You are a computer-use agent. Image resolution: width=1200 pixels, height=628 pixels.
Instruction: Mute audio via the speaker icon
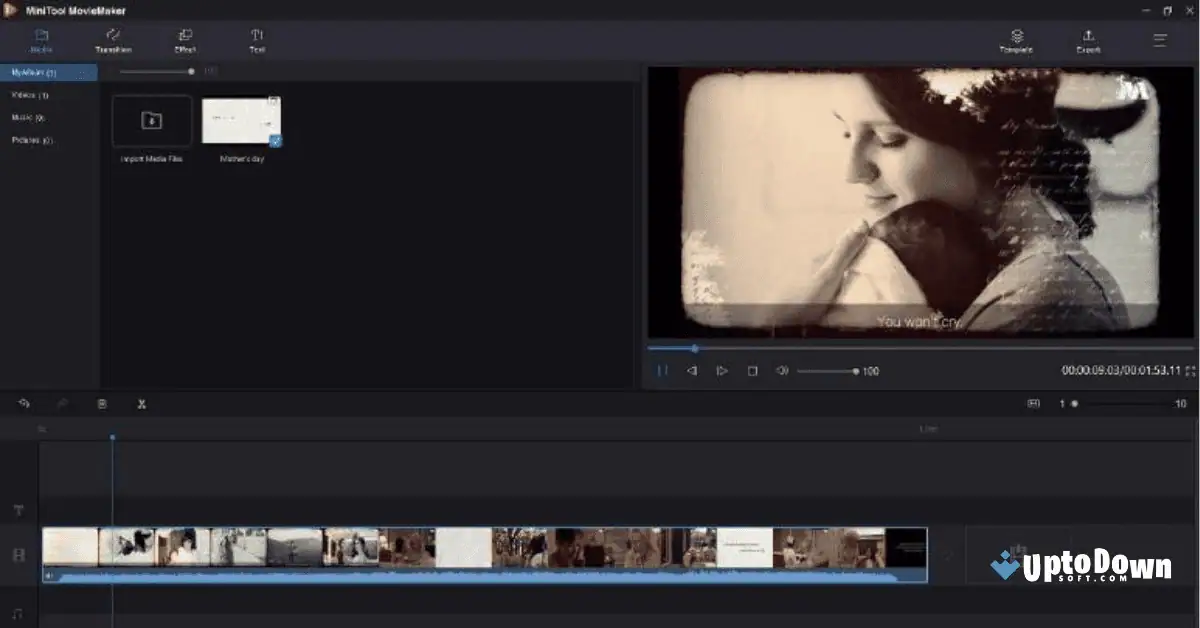783,370
